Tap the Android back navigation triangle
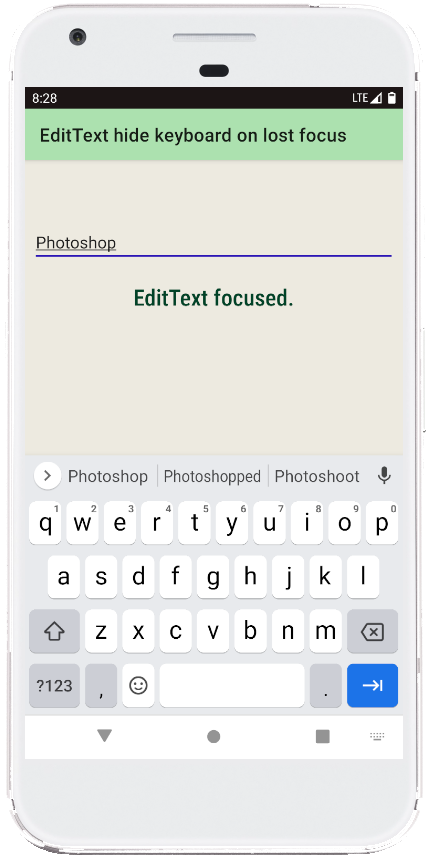 (105, 736)
